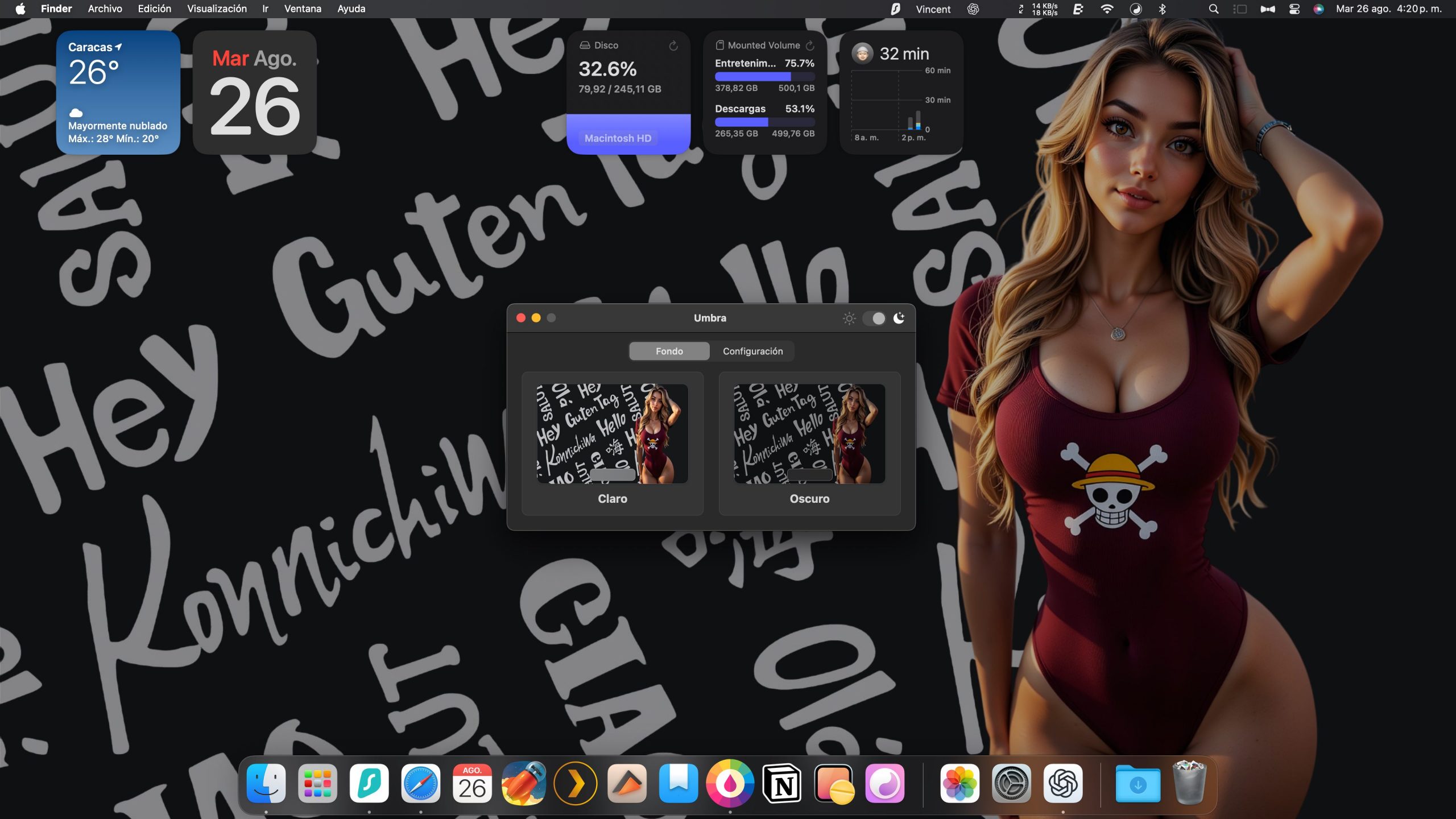Click the 32.6% disk usage value

607,69
